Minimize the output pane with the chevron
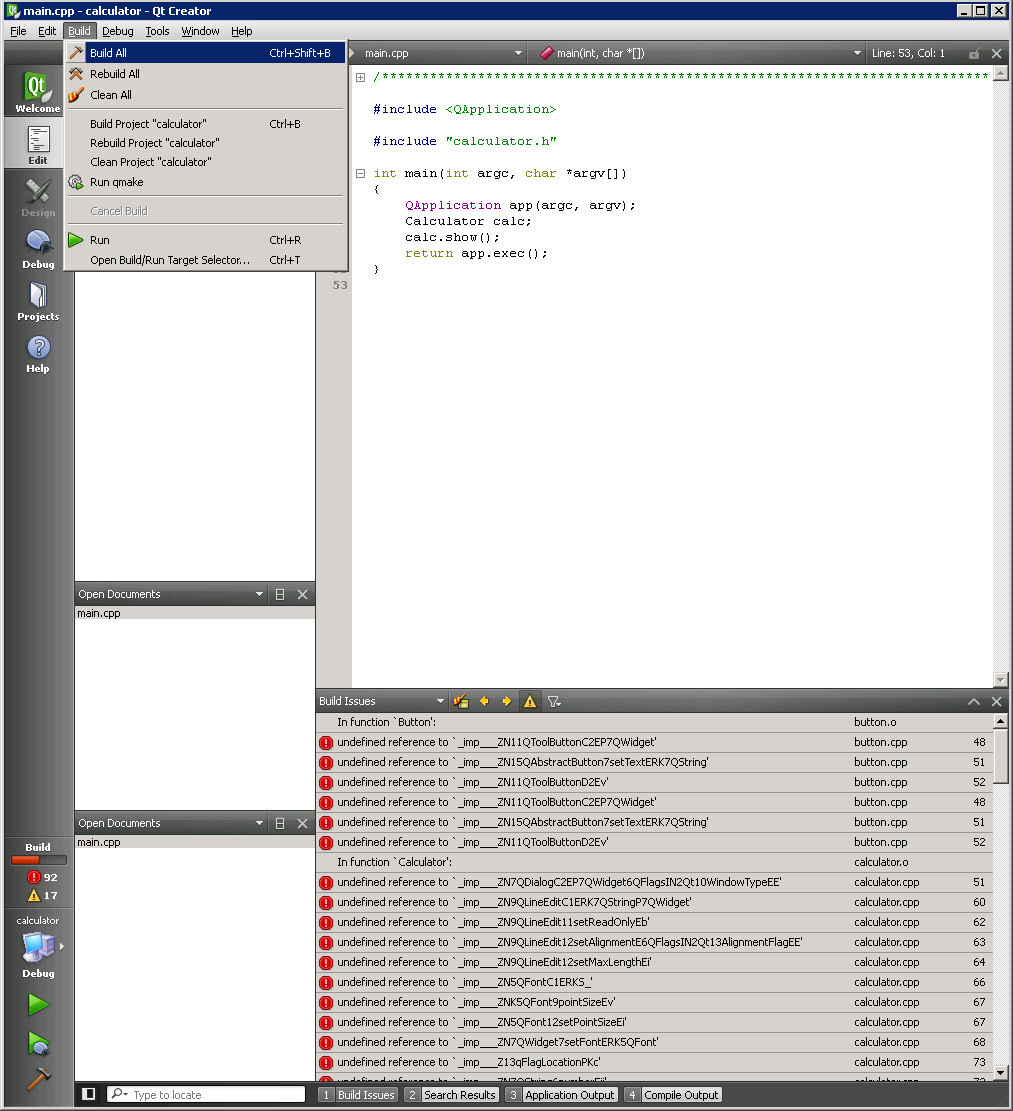This screenshot has height=1111, width=1013. (x=974, y=701)
